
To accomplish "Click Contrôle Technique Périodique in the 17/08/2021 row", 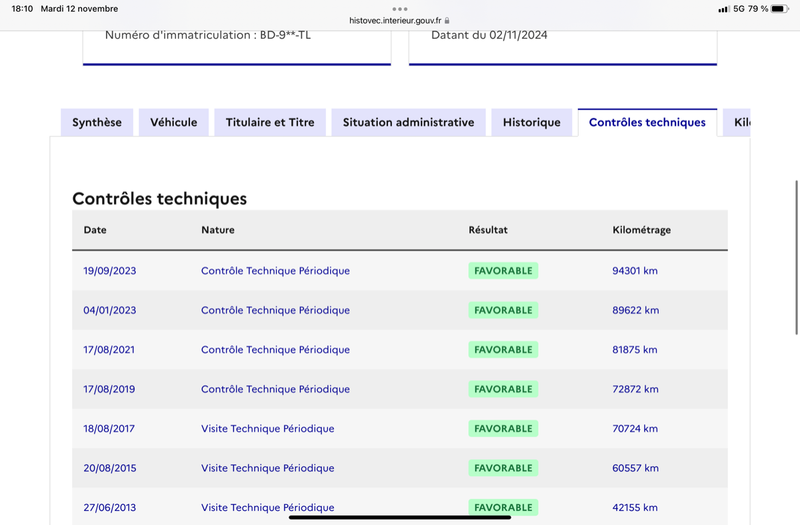I will point(276,350).
